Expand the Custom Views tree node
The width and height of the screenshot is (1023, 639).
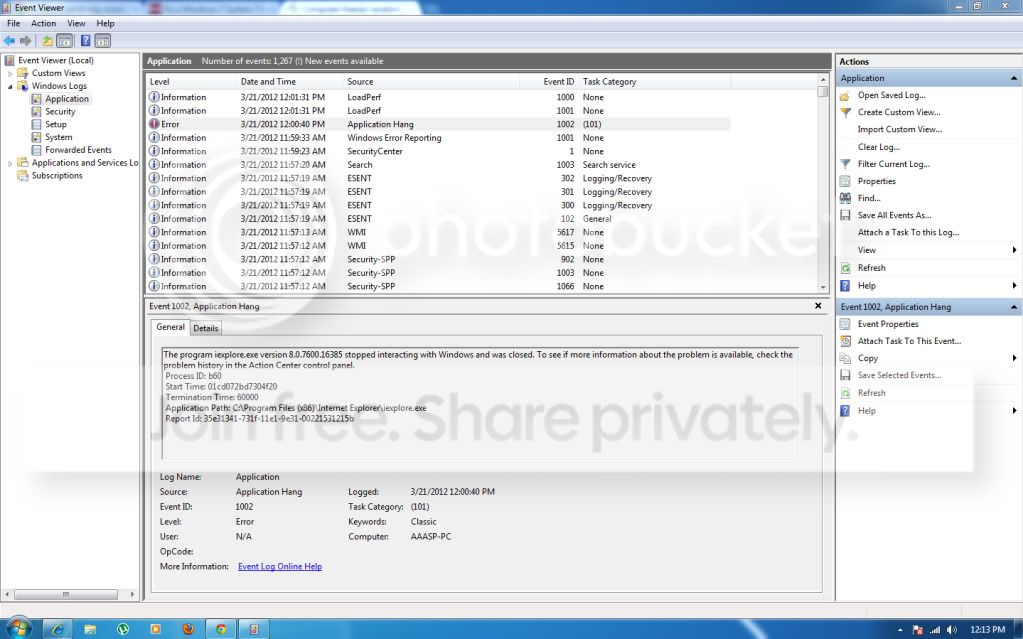tap(10, 73)
